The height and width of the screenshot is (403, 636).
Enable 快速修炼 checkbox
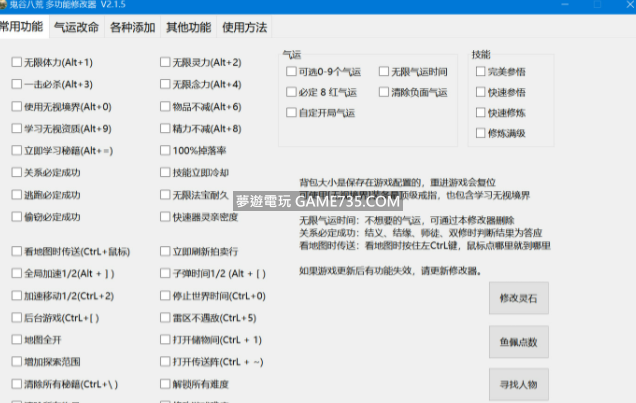pos(481,112)
